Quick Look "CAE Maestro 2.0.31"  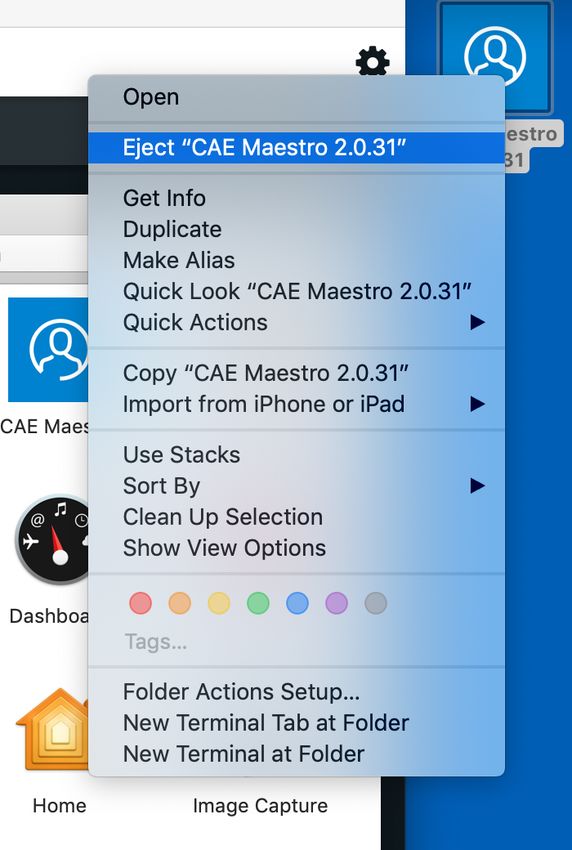(296, 291)
